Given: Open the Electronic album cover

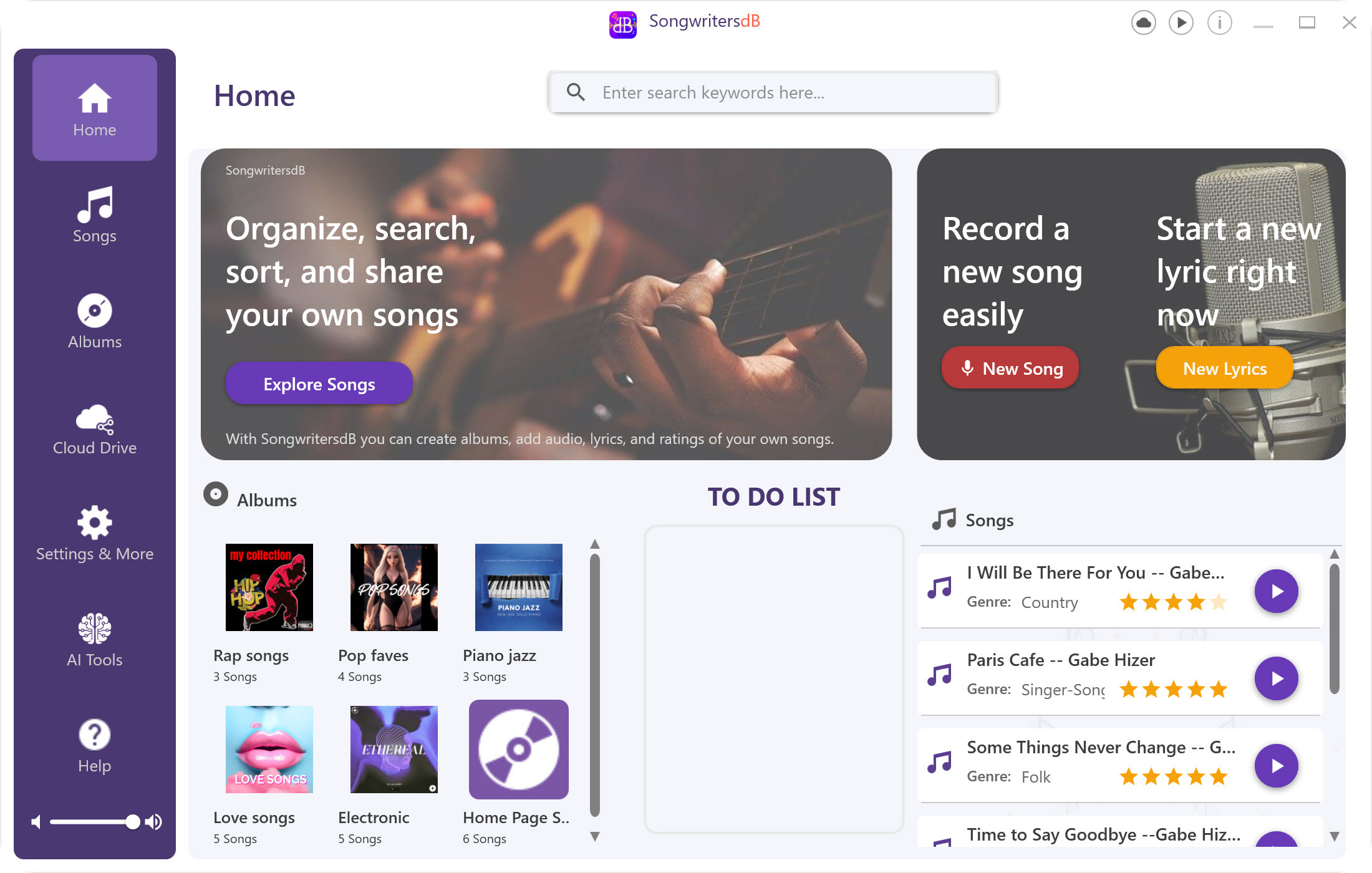Looking at the screenshot, I should pos(394,750).
